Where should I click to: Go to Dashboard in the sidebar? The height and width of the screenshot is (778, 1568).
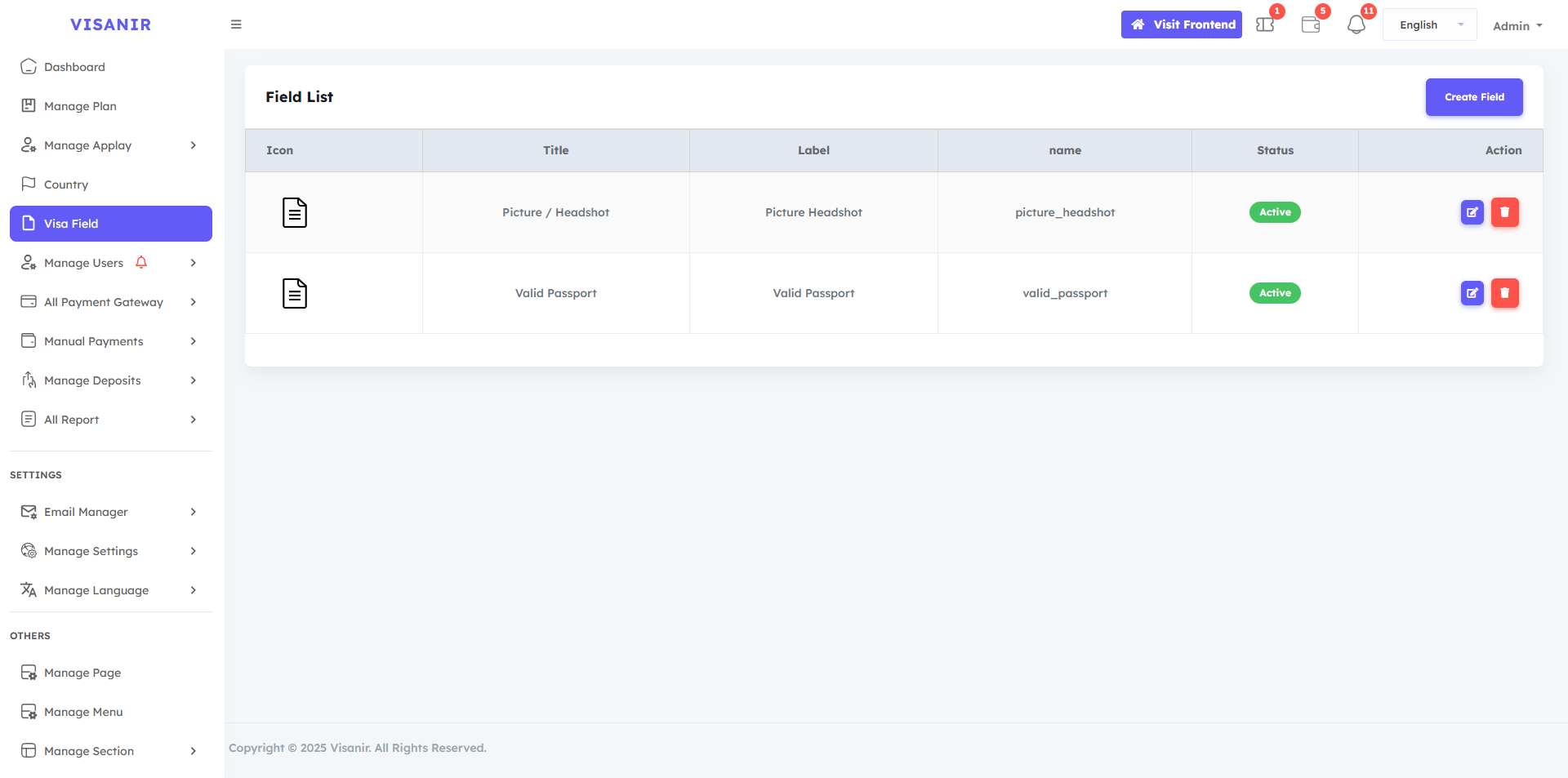(x=74, y=67)
